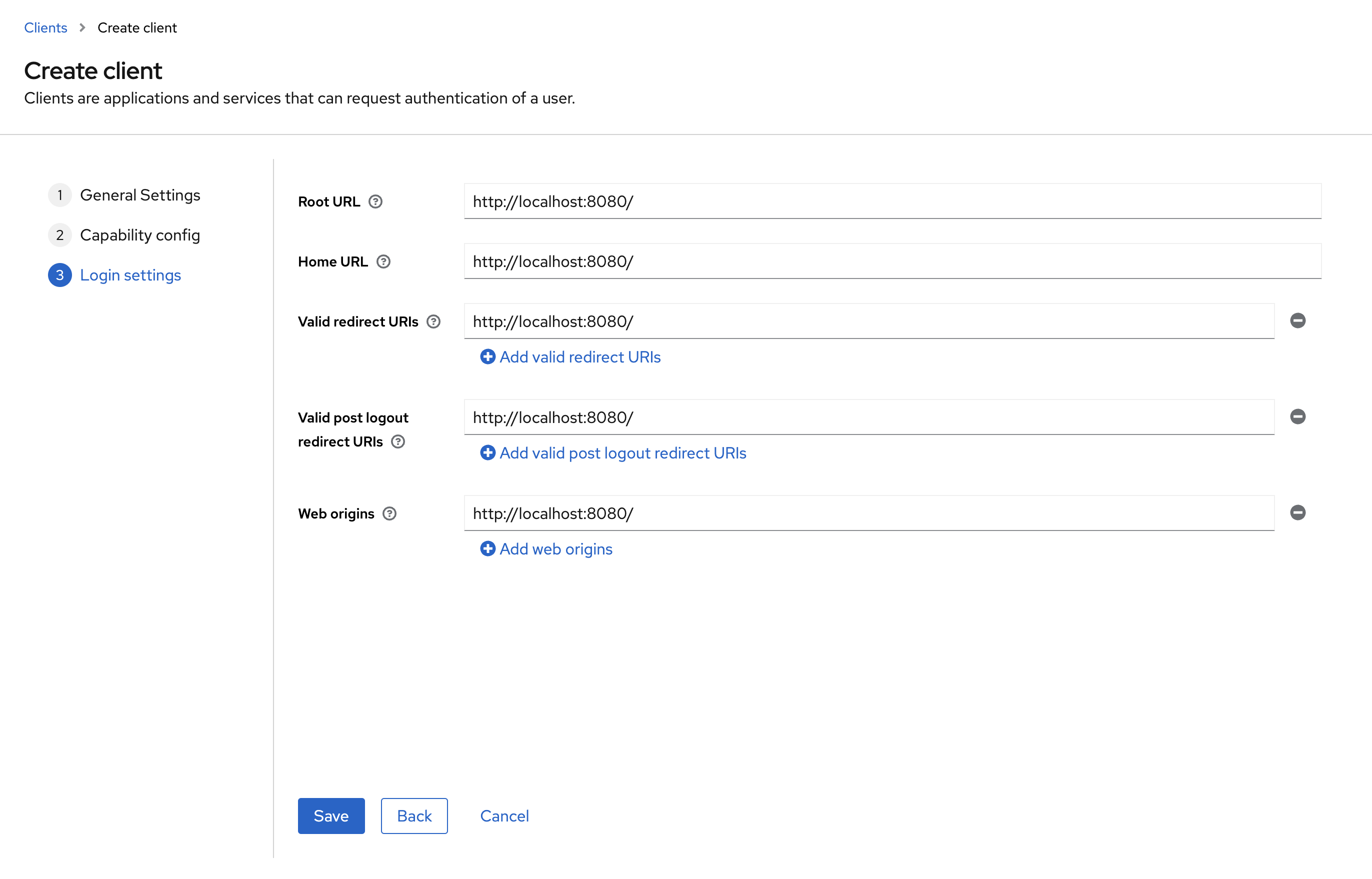Remove the post logout redirect URI entry

click(x=1298, y=416)
